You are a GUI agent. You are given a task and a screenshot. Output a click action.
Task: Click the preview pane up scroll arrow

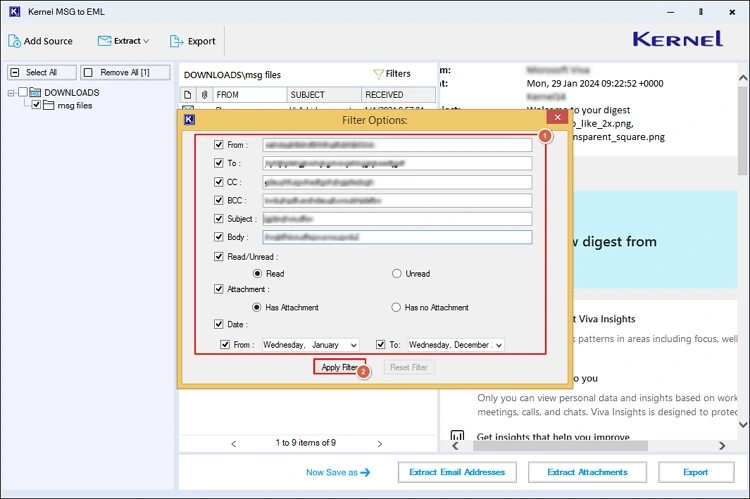pyautogui.click(x=743, y=78)
